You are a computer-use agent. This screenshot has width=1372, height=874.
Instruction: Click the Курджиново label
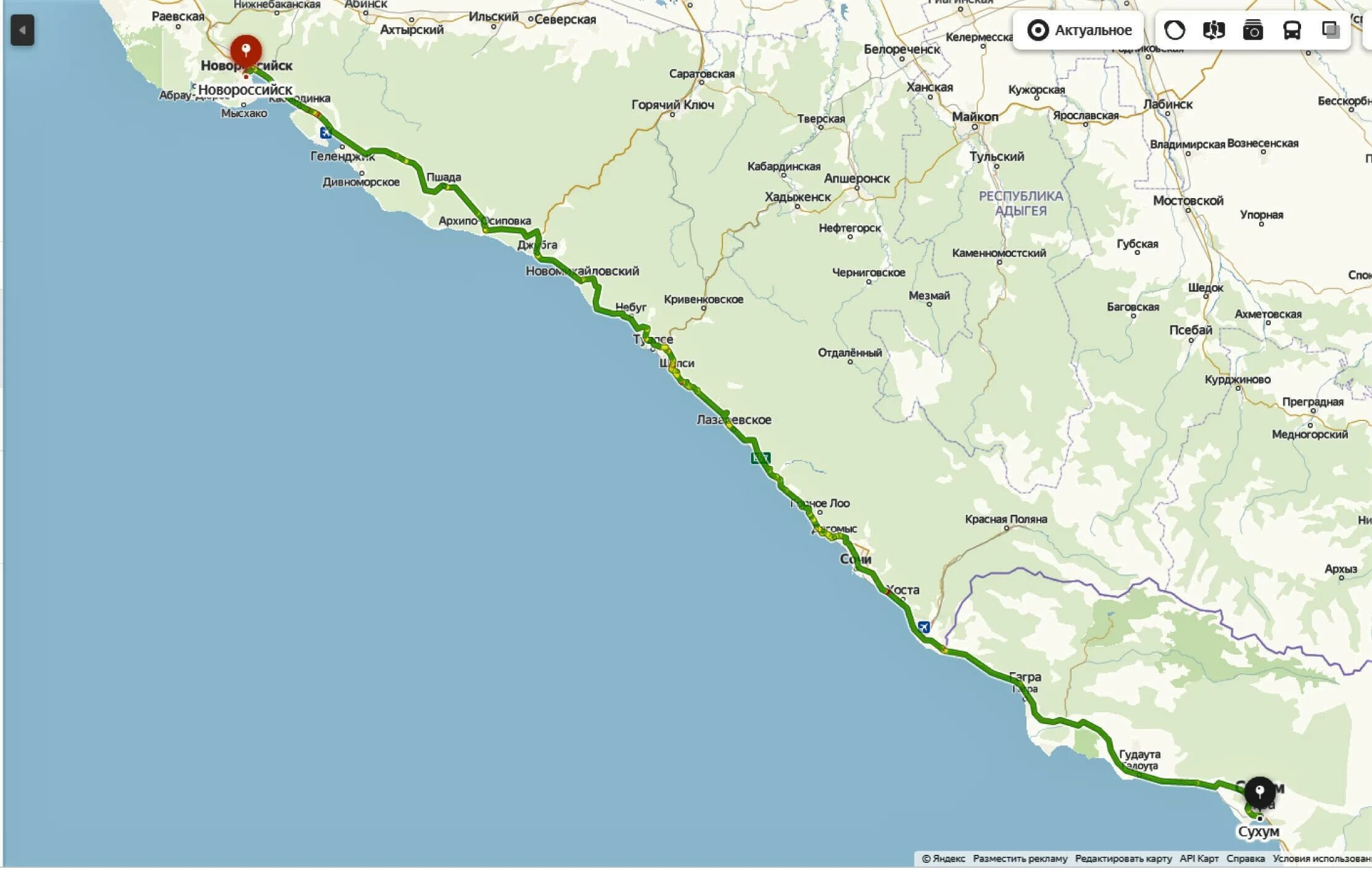click(x=1238, y=380)
